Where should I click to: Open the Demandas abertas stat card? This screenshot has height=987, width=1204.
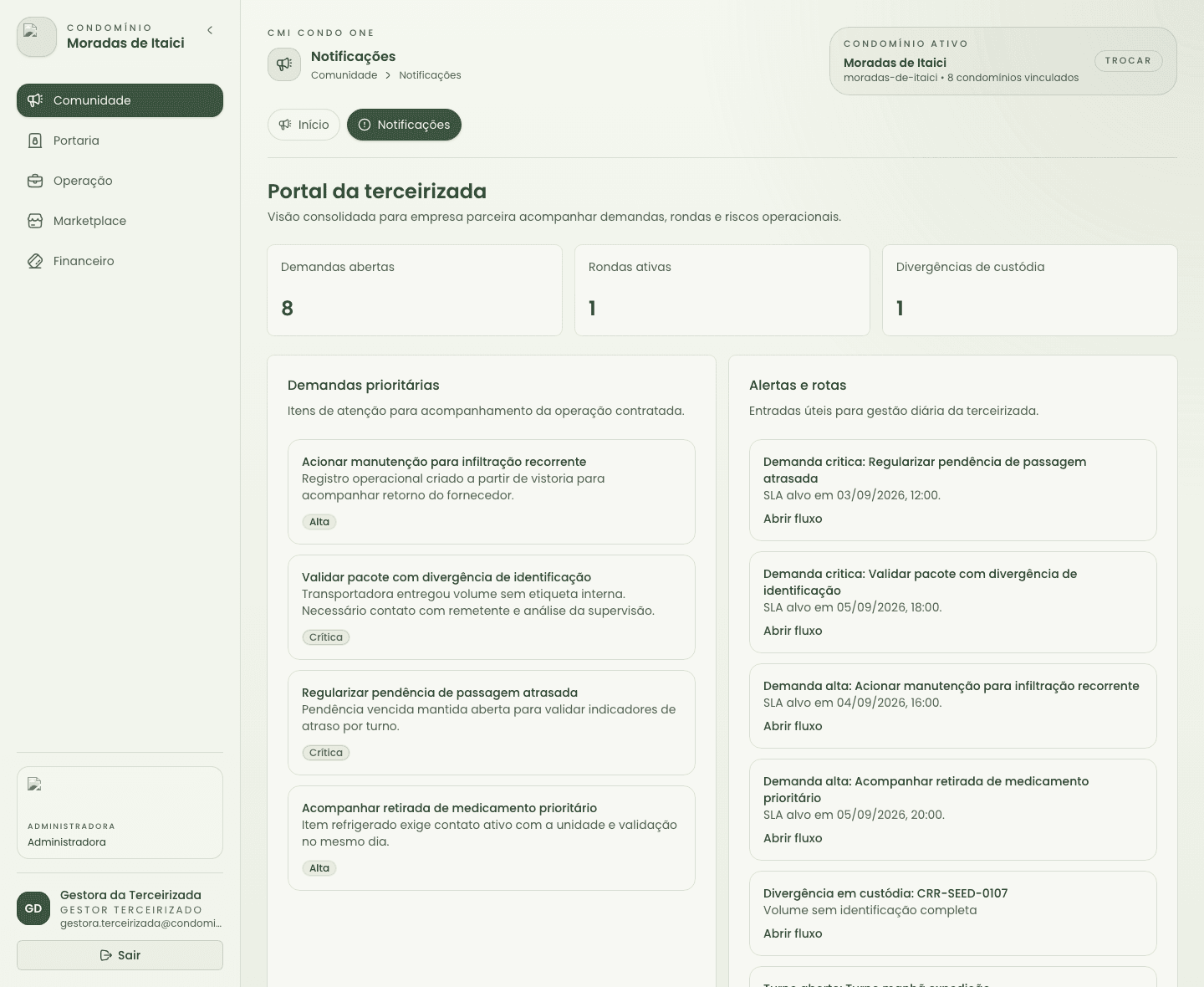click(415, 290)
